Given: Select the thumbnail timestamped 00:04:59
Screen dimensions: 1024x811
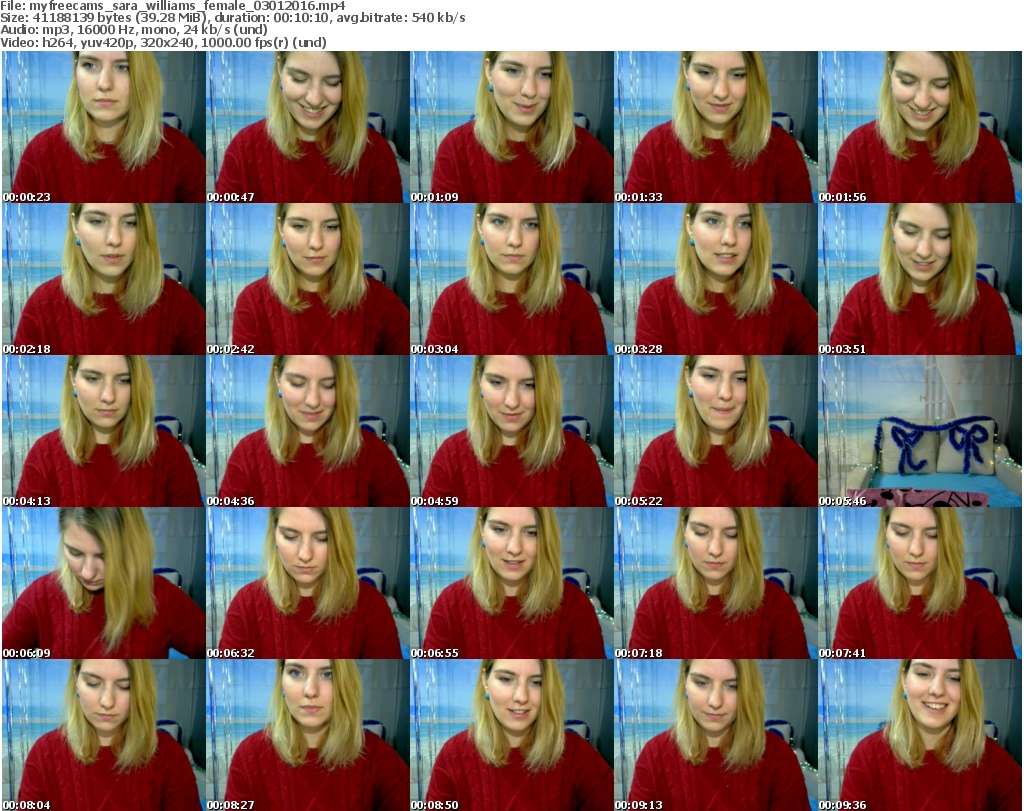Looking at the screenshot, I should click(x=512, y=432).
